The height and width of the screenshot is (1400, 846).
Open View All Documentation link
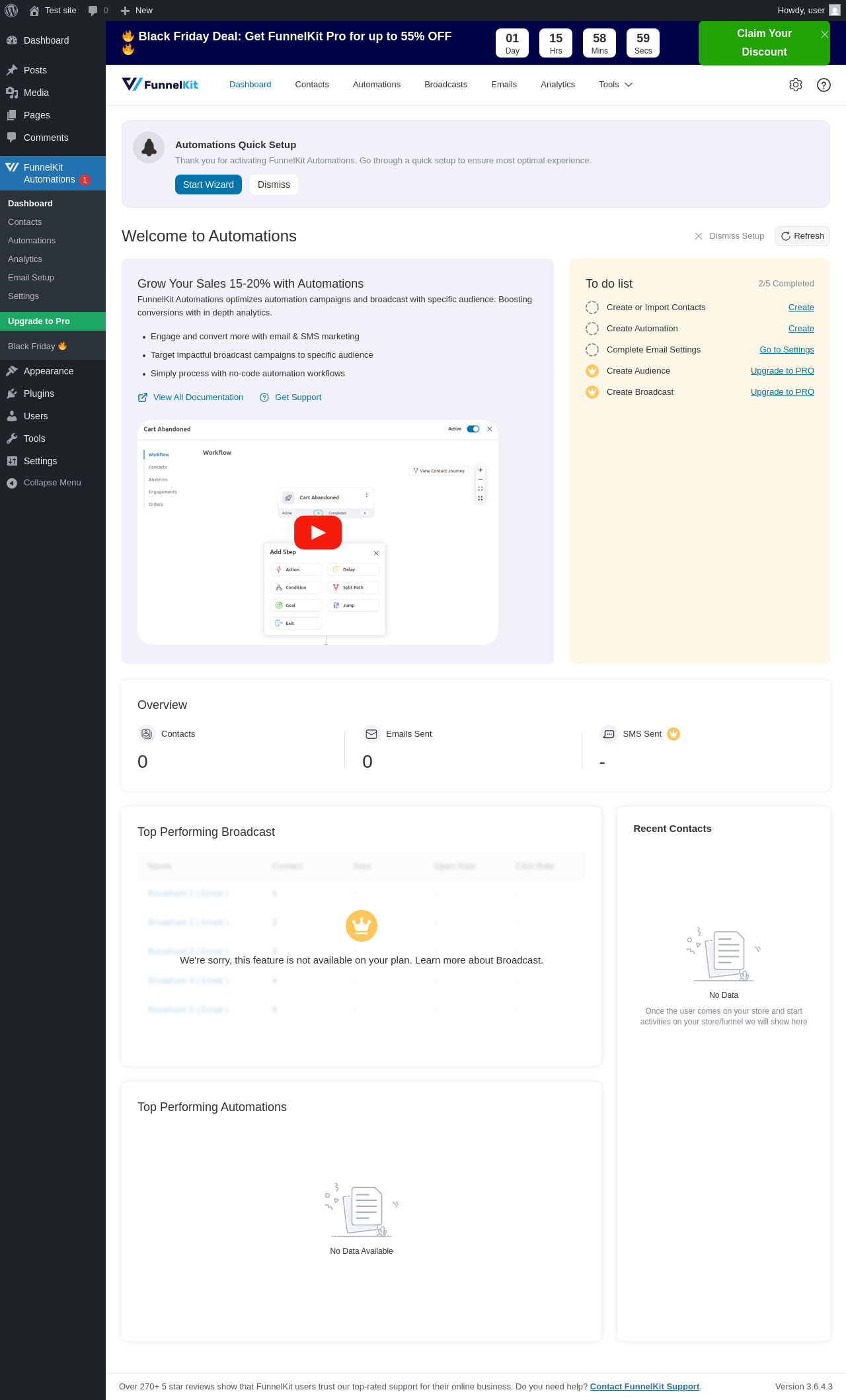[190, 397]
